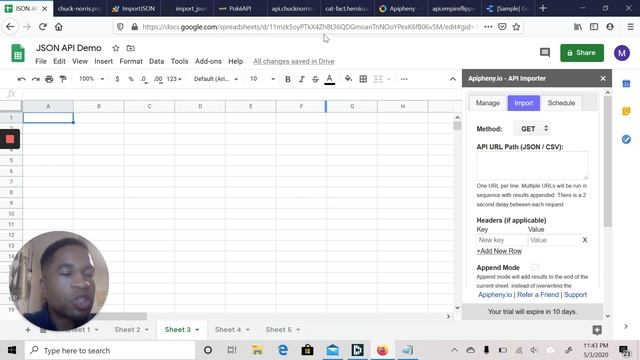The image size is (640, 360).
Task: Open Keep notes side panel
Action: [626, 111]
